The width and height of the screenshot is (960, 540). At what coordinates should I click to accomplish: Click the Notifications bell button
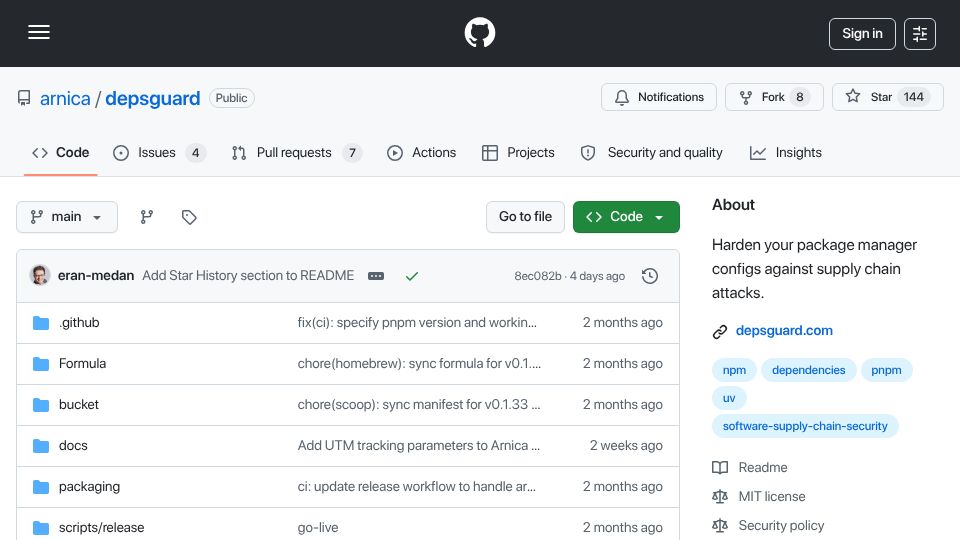pyautogui.click(x=659, y=97)
